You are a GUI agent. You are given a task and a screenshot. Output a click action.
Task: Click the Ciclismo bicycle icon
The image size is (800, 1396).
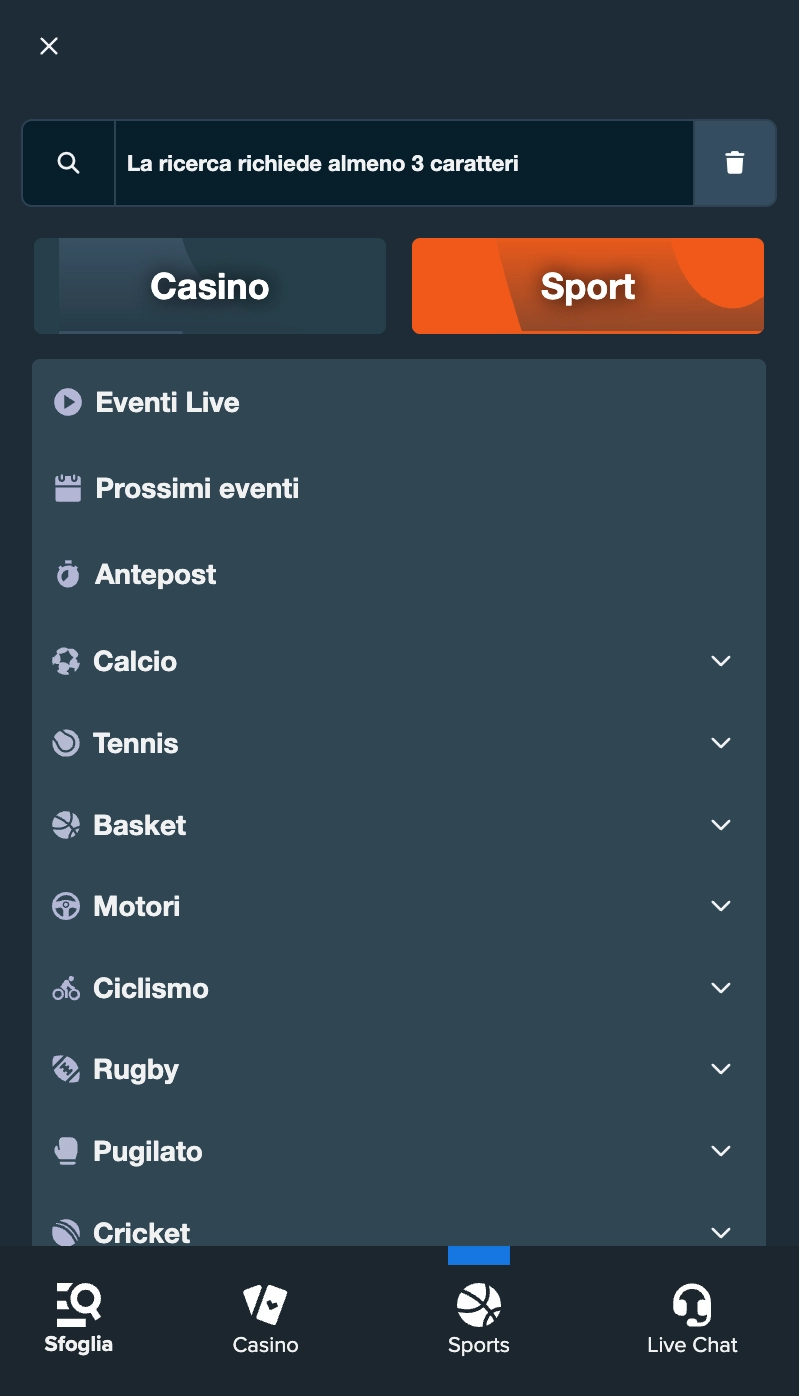point(66,988)
